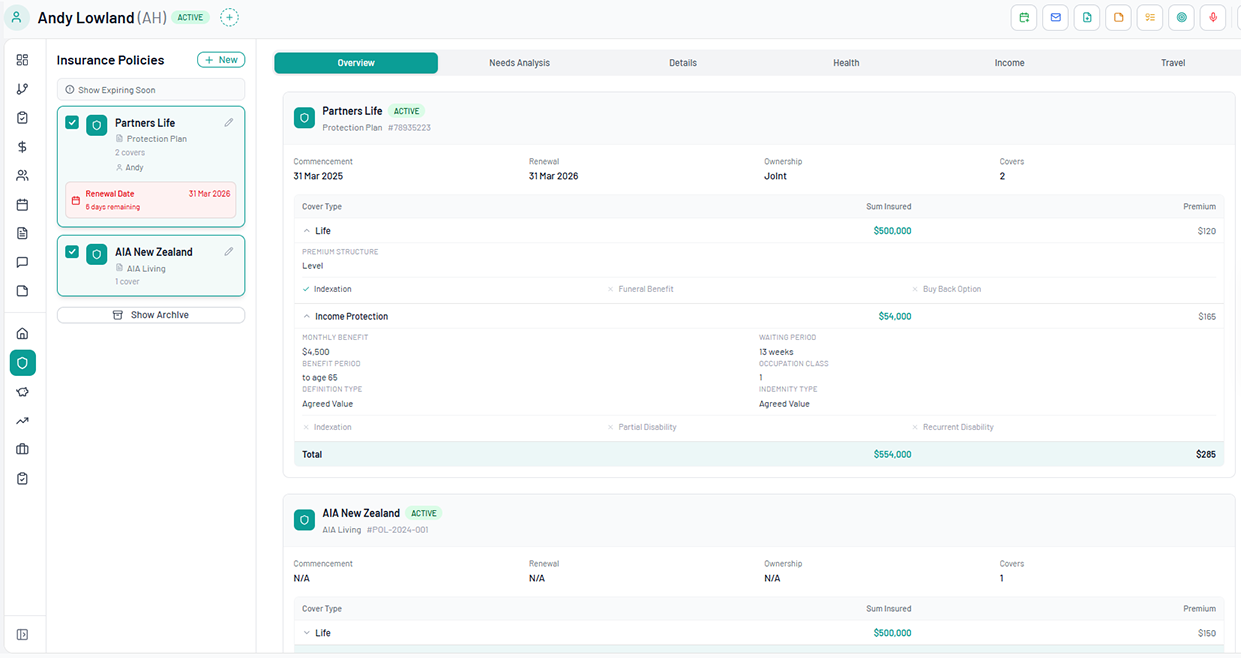Open the blue email envelope icon

coord(1055,18)
